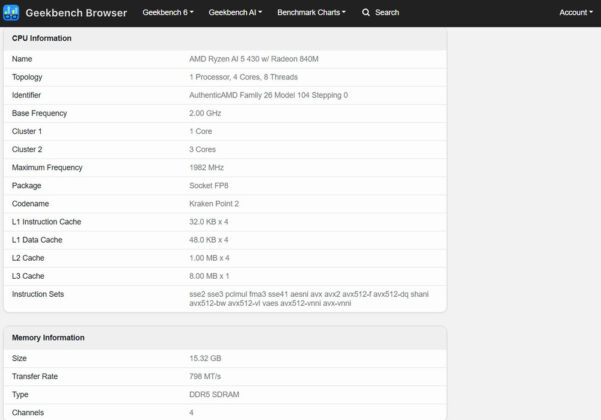Click the 'Package' row label
The image size is (601, 420).
point(26,185)
